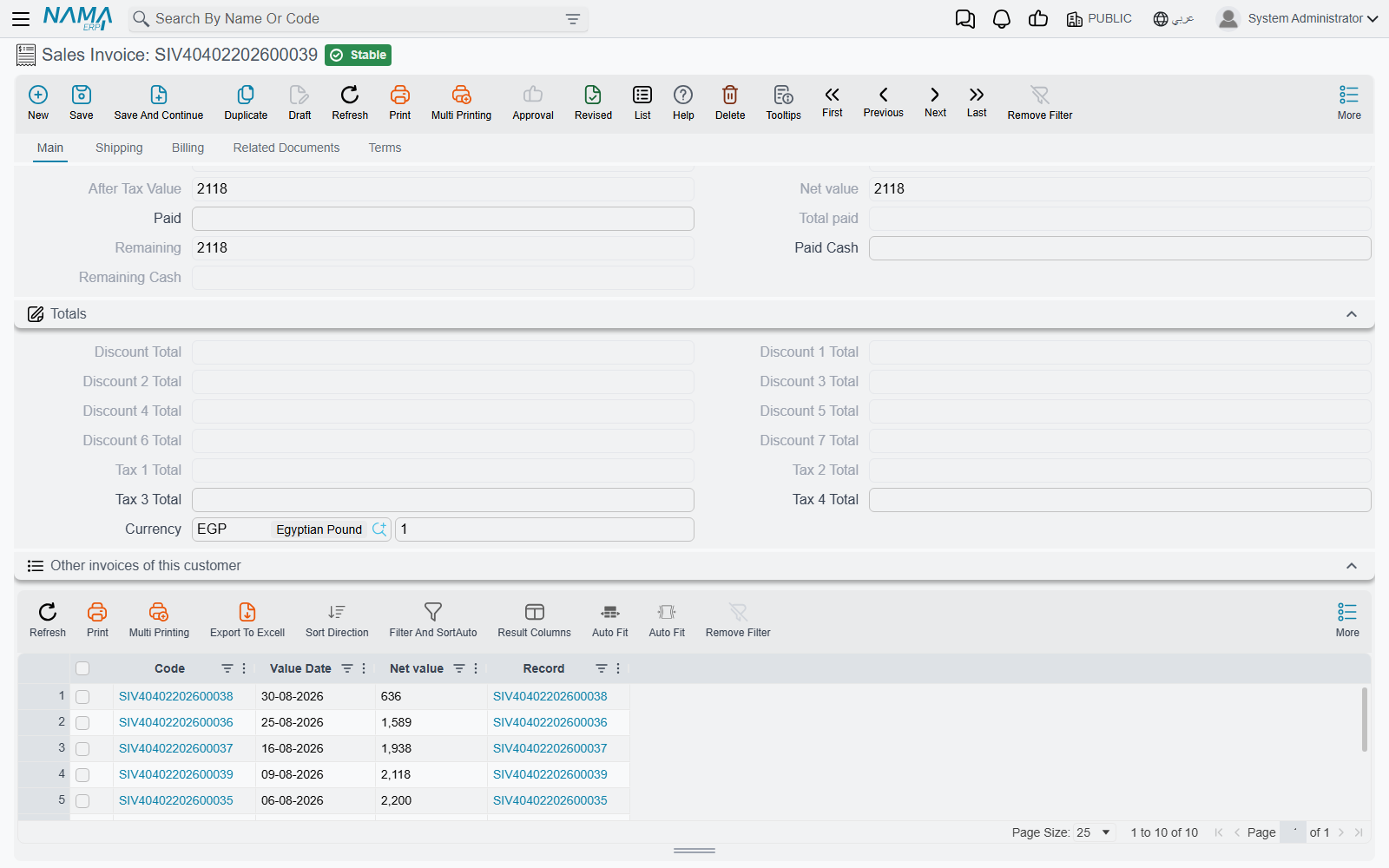Image resolution: width=1389 pixels, height=868 pixels.
Task: Collapse Other invoices of this customer section
Action: pyautogui.click(x=1352, y=566)
